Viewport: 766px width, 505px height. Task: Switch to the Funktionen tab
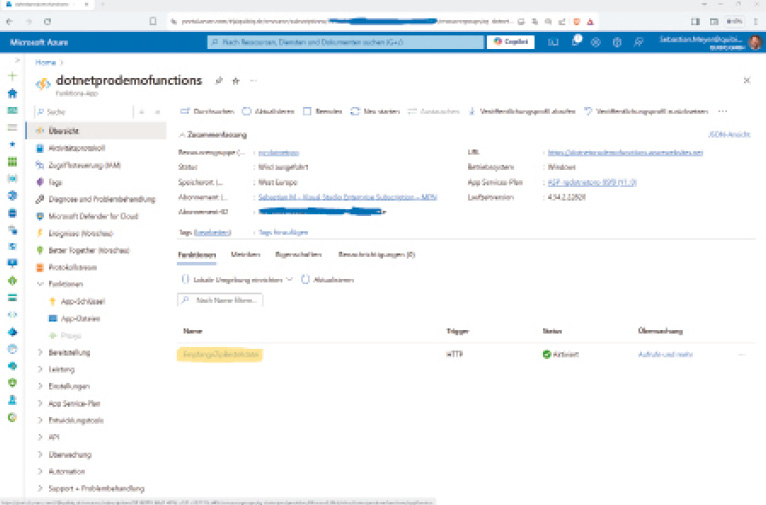coord(197,255)
